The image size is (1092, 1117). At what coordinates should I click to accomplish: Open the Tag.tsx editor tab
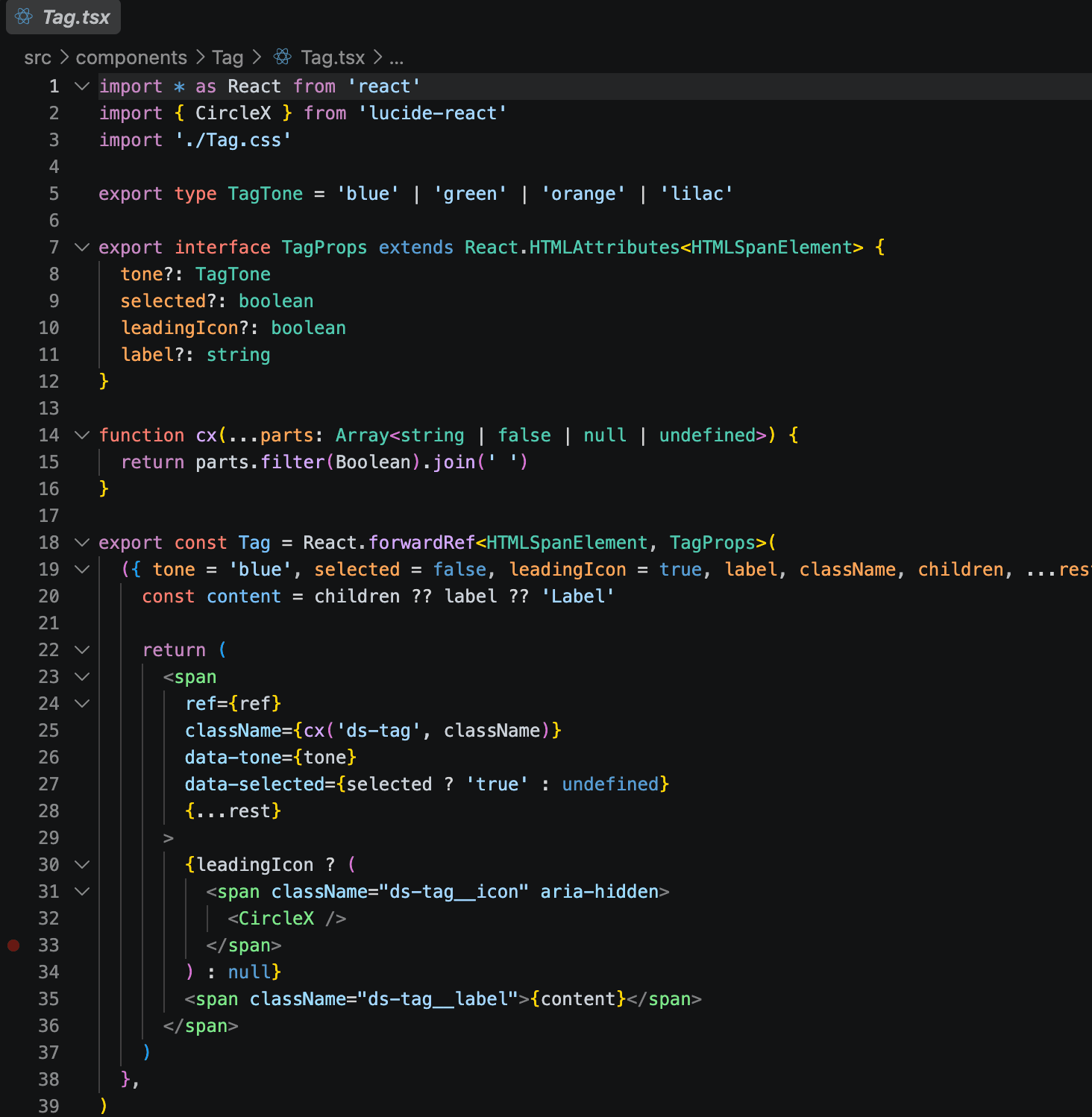[x=63, y=17]
